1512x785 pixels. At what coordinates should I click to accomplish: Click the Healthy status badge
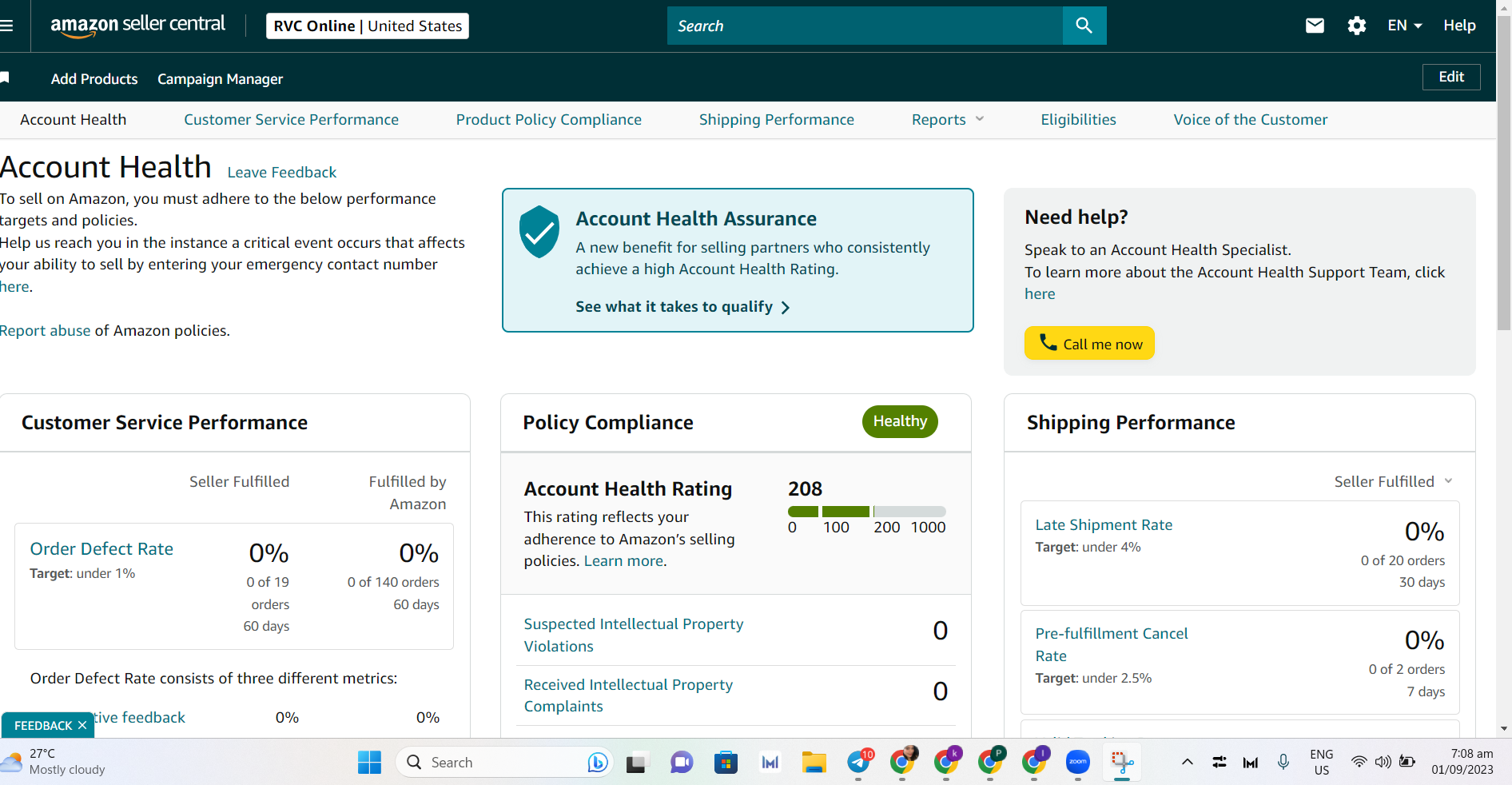point(900,421)
